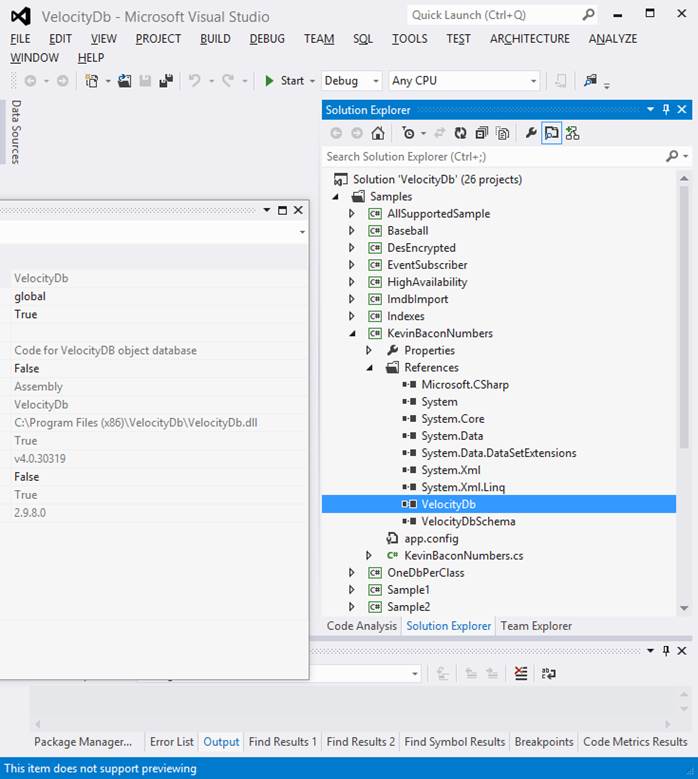This screenshot has height=779, width=698.
Task: Open the BUILD menu
Action: coord(215,39)
